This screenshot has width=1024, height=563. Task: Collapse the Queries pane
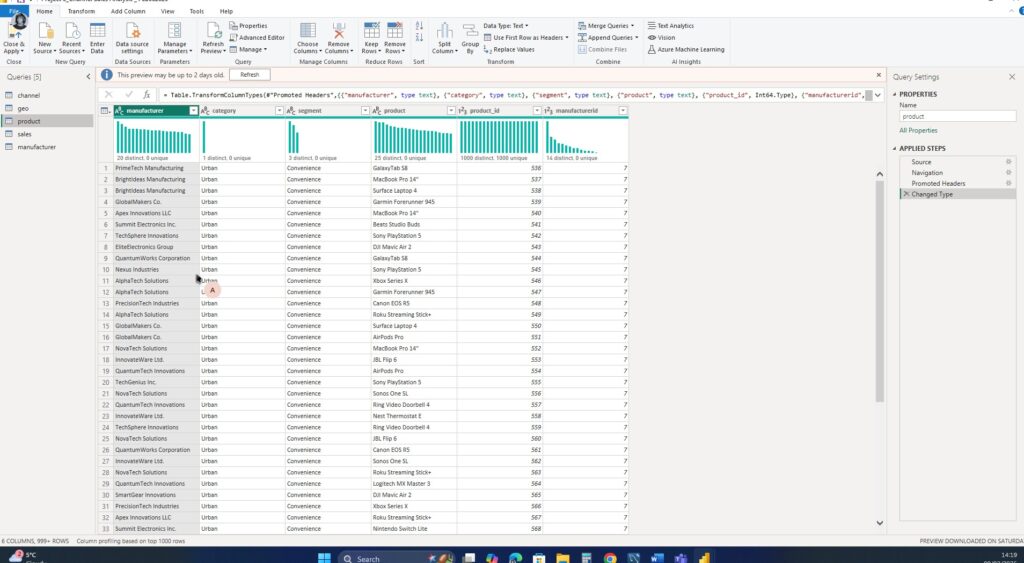(x=88, y=77)
